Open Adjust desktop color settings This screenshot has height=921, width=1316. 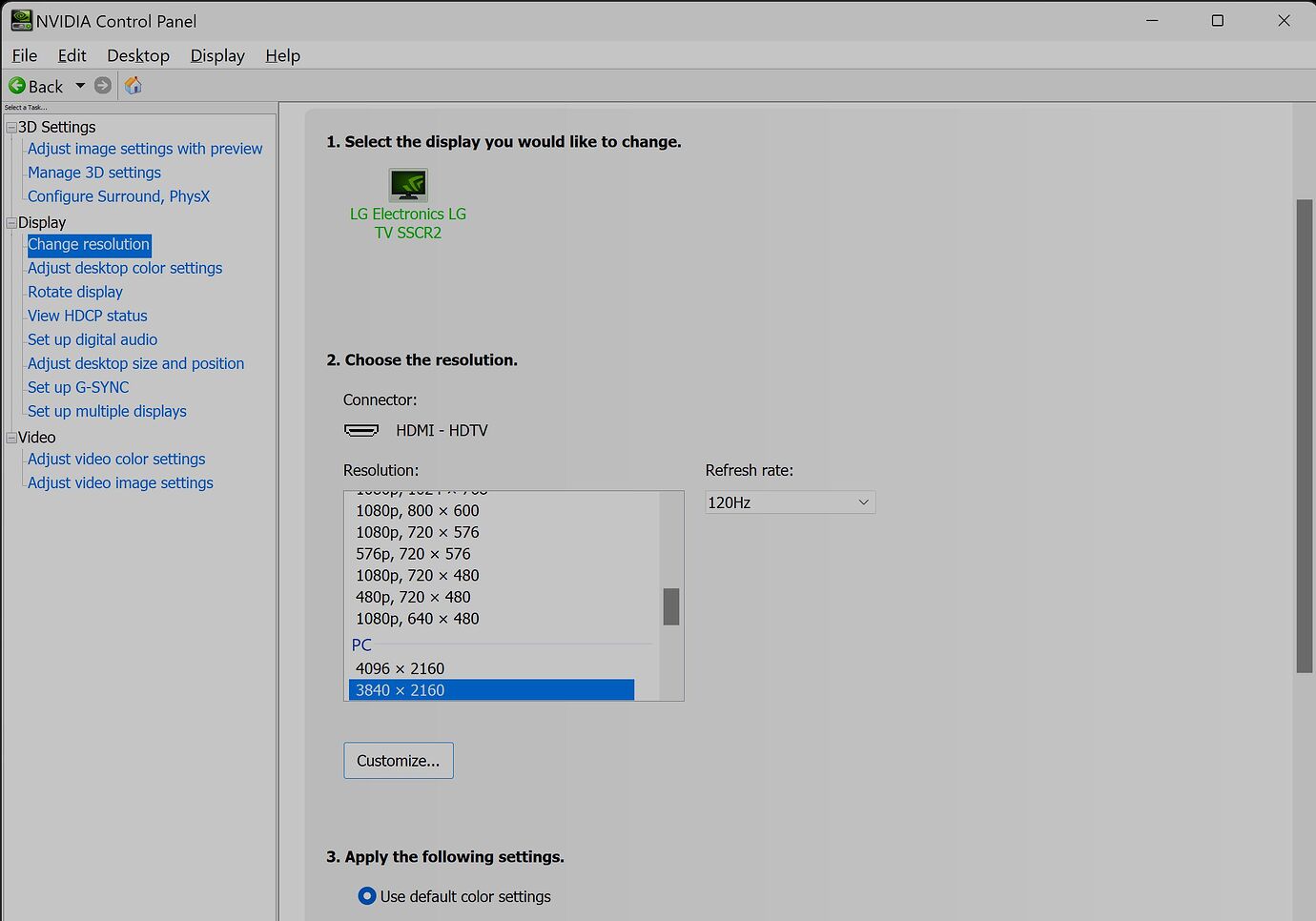(125, 268)
